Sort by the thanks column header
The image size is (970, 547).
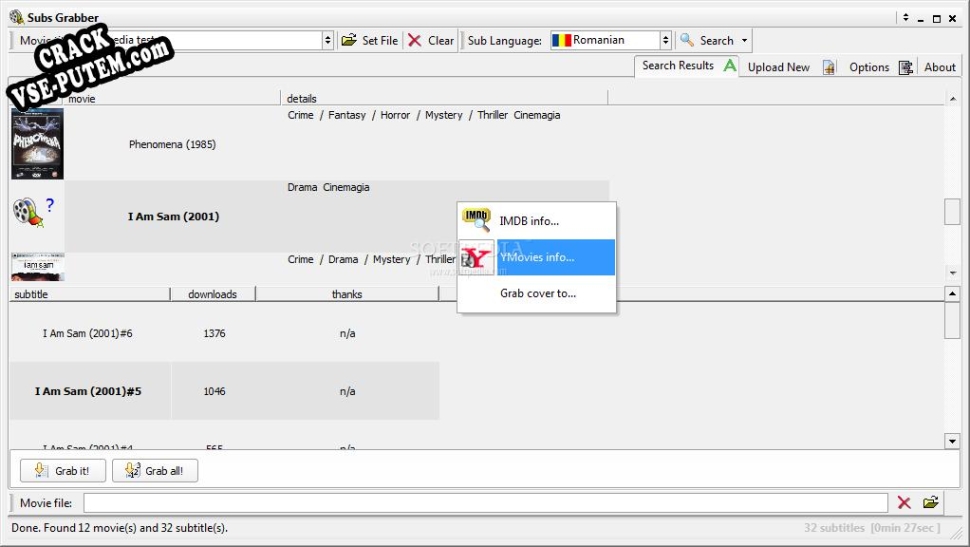pyautogui.click(x=346, y=294)
